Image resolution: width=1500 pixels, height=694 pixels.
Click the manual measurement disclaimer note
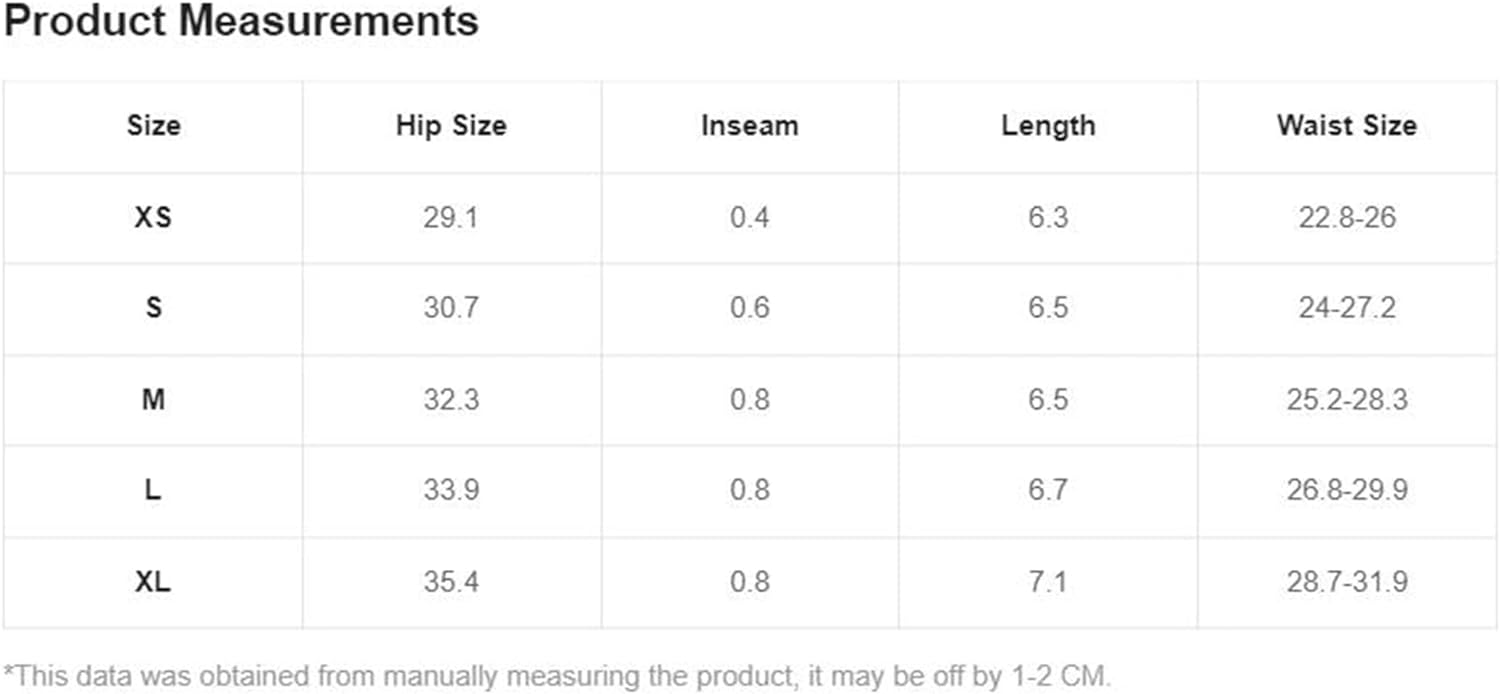(557, 674)
